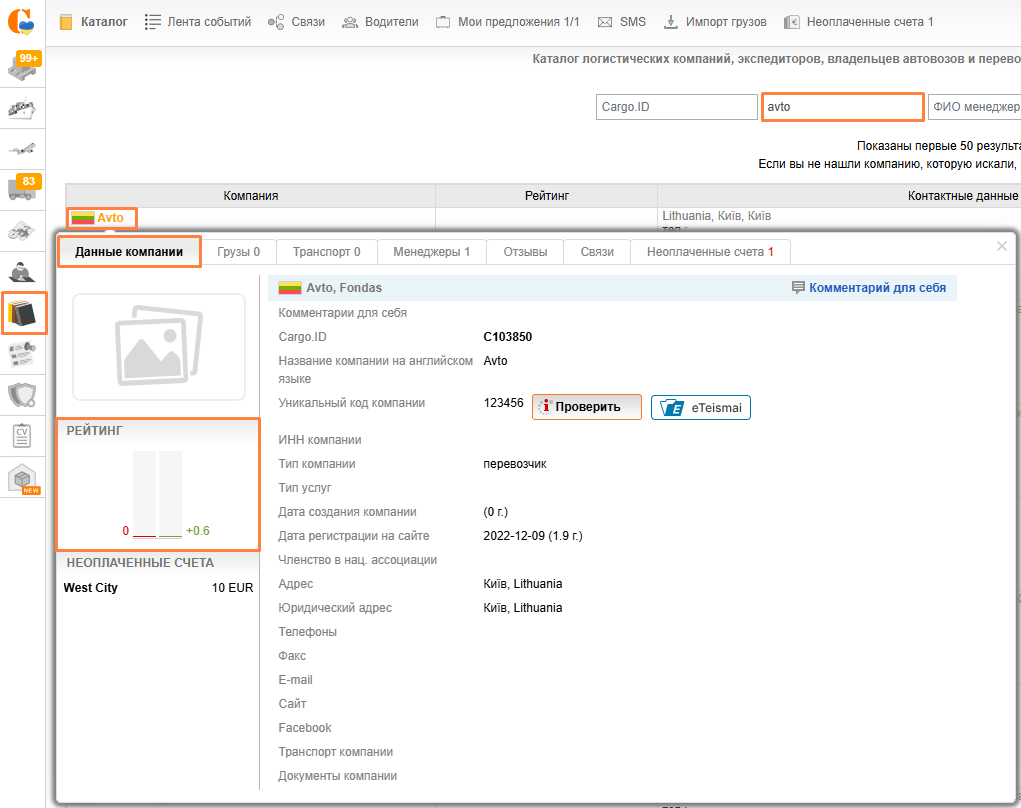Image resolution: width=1021 pixels, height=808 pixels.
Task: Open the CV clipboard sidebar icon
Action: click(x=23, y=436)
